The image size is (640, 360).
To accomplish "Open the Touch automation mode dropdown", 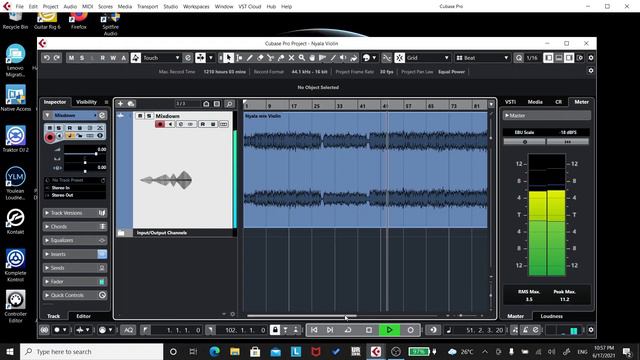I will [x=161, y=58].
